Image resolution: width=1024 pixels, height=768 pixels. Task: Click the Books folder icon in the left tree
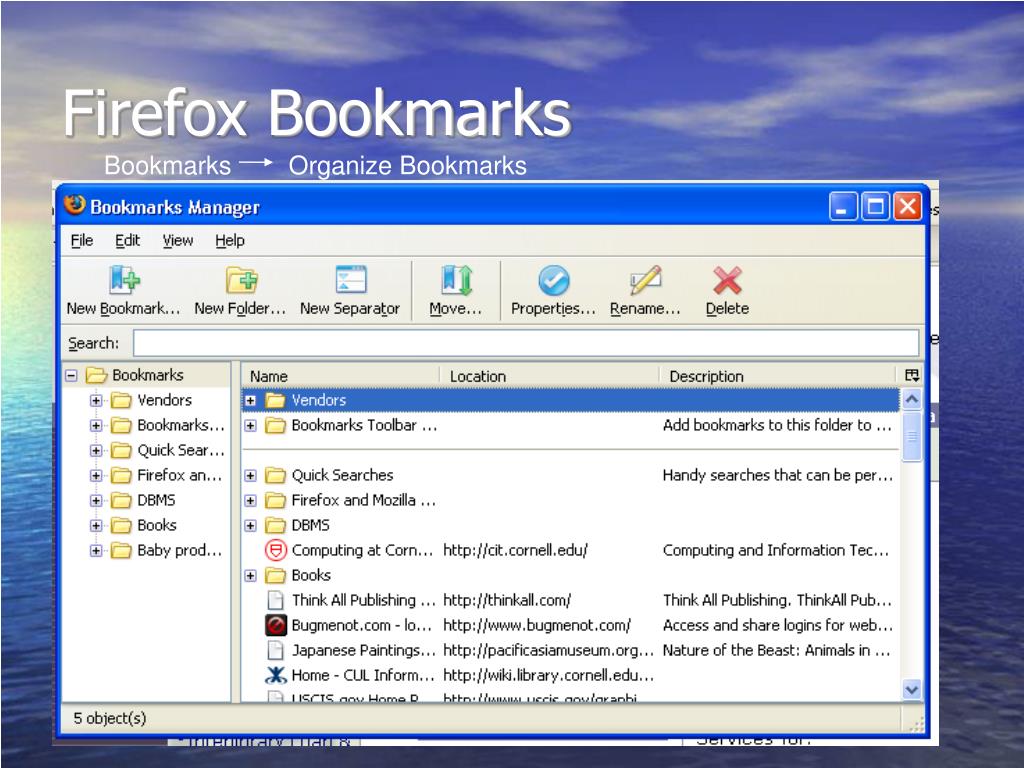[121, 525]
